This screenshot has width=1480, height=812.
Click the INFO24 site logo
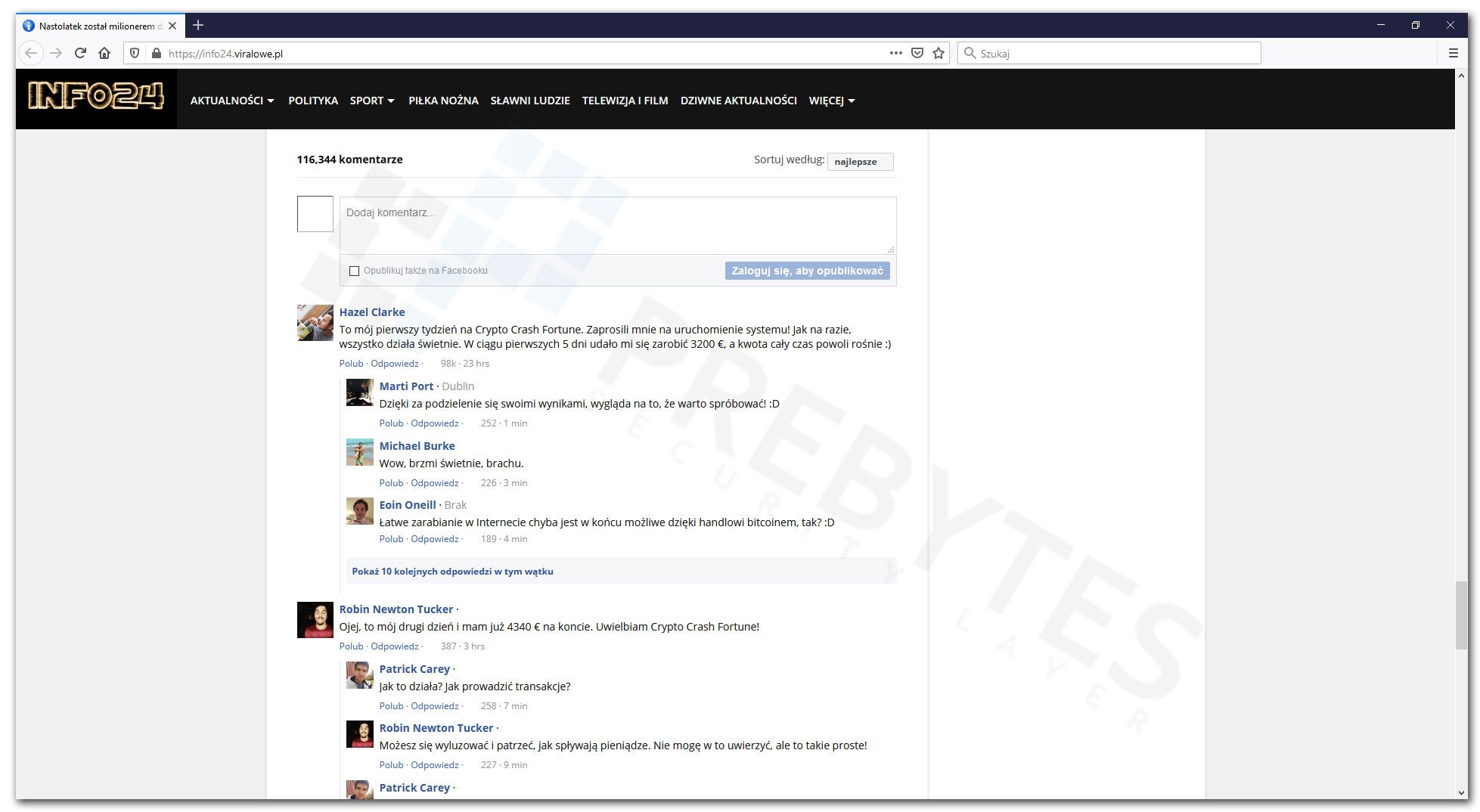pyautogui.click(x=96, y=99)
